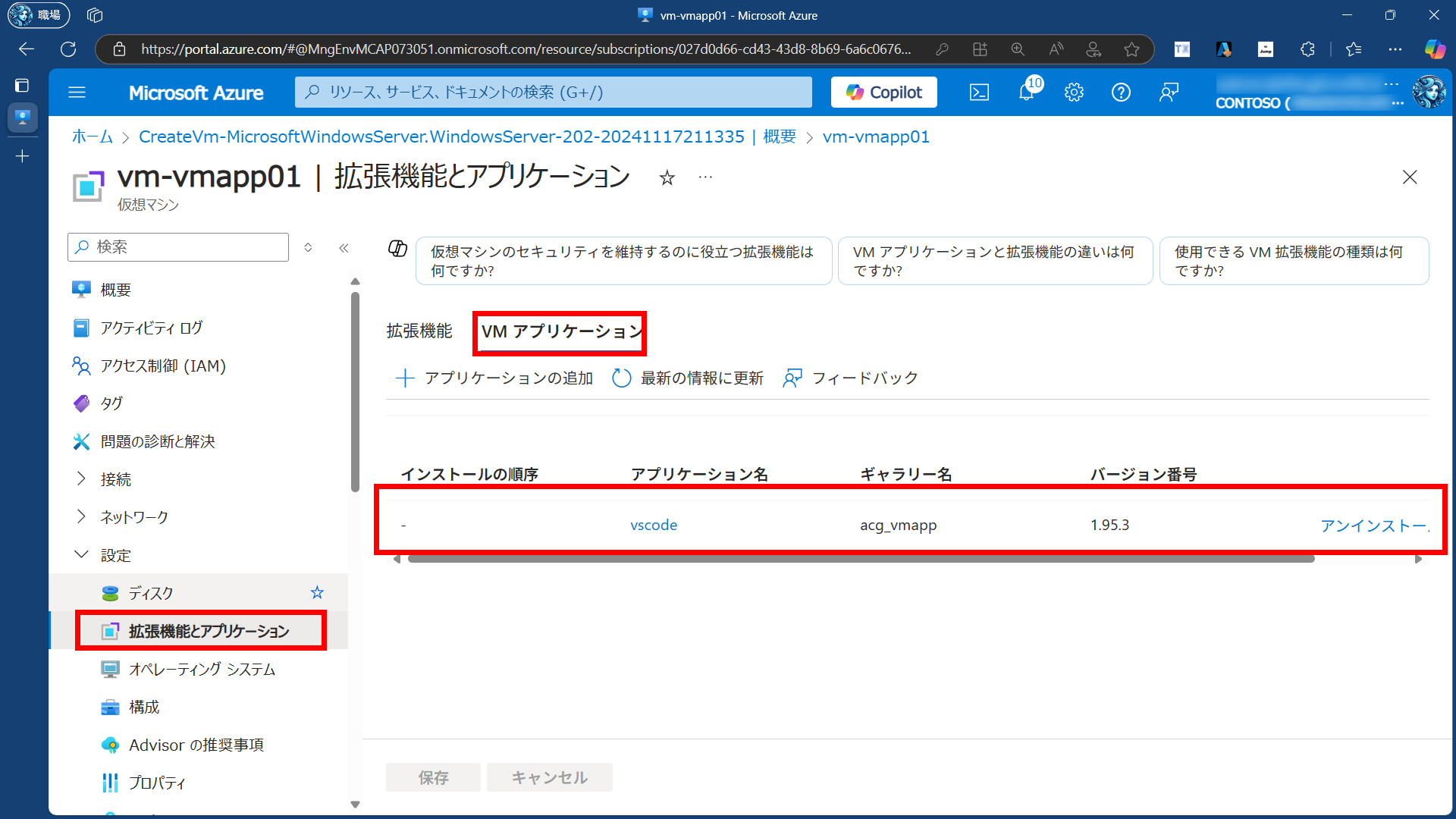Favorite this page with the title star
This screenshot has width=1456, height=819.
click(667, 177)
